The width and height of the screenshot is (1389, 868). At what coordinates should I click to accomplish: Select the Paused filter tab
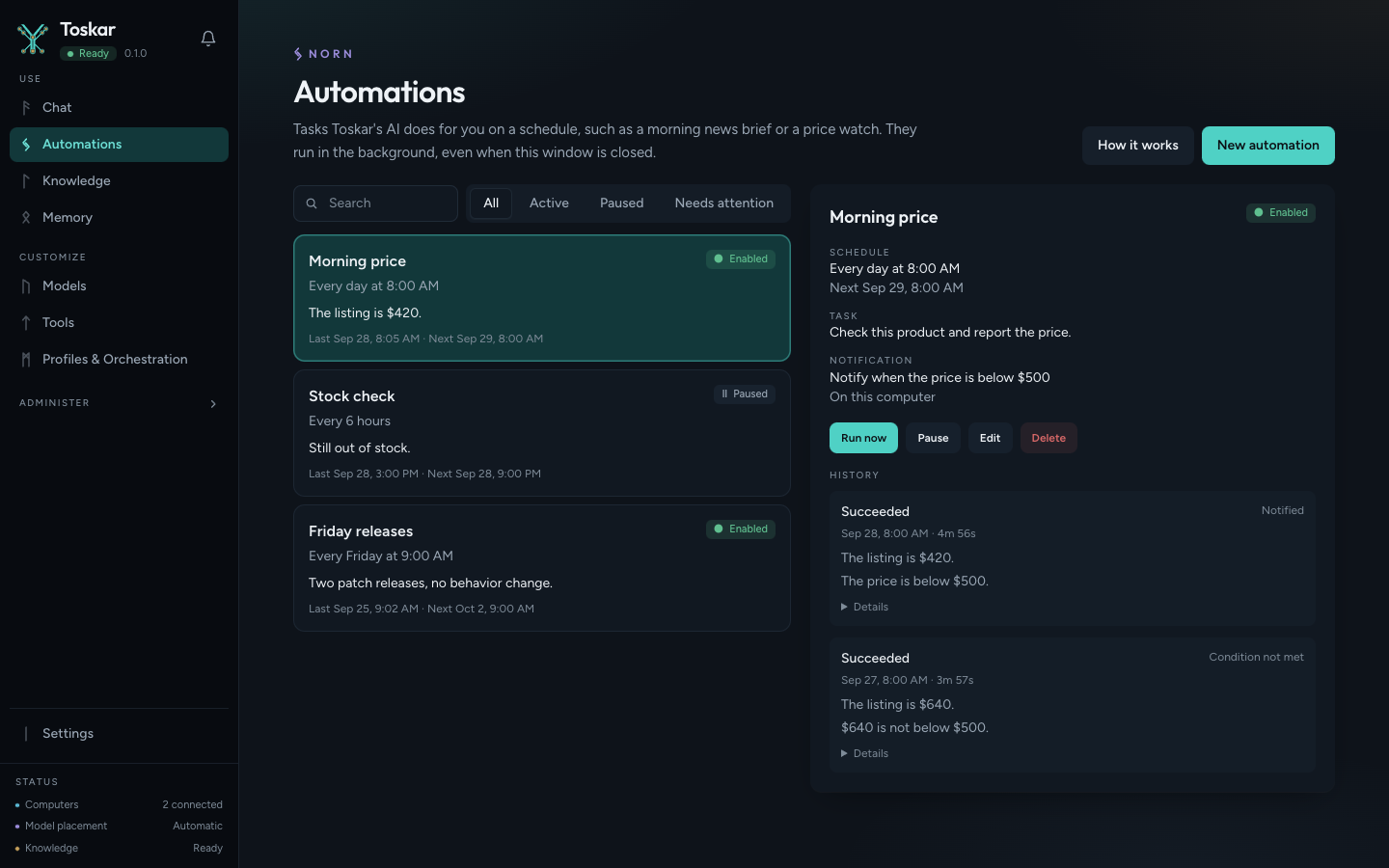[621, 203]
